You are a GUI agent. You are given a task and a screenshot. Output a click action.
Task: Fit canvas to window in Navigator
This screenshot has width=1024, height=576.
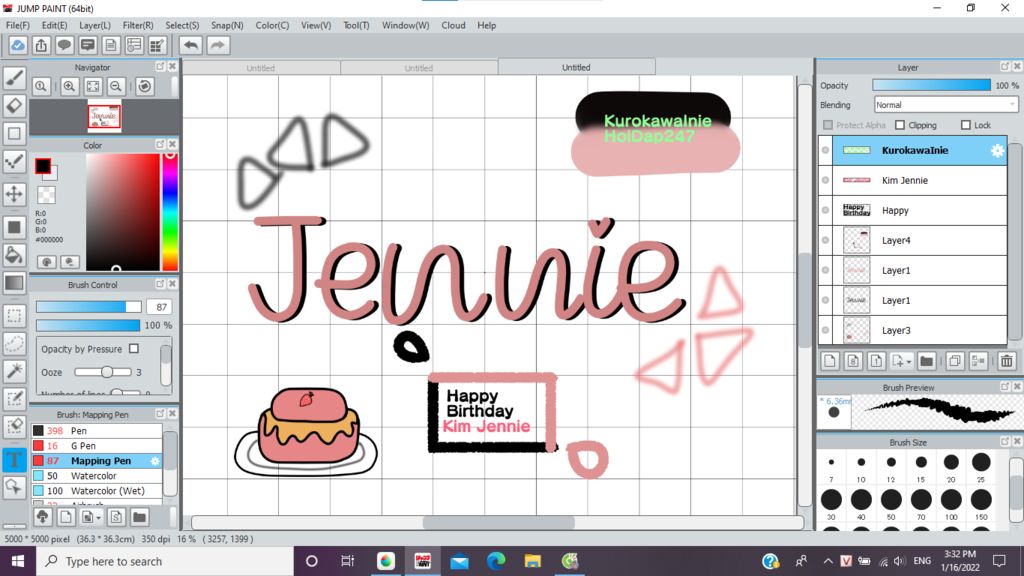click(x=93, y=86)
